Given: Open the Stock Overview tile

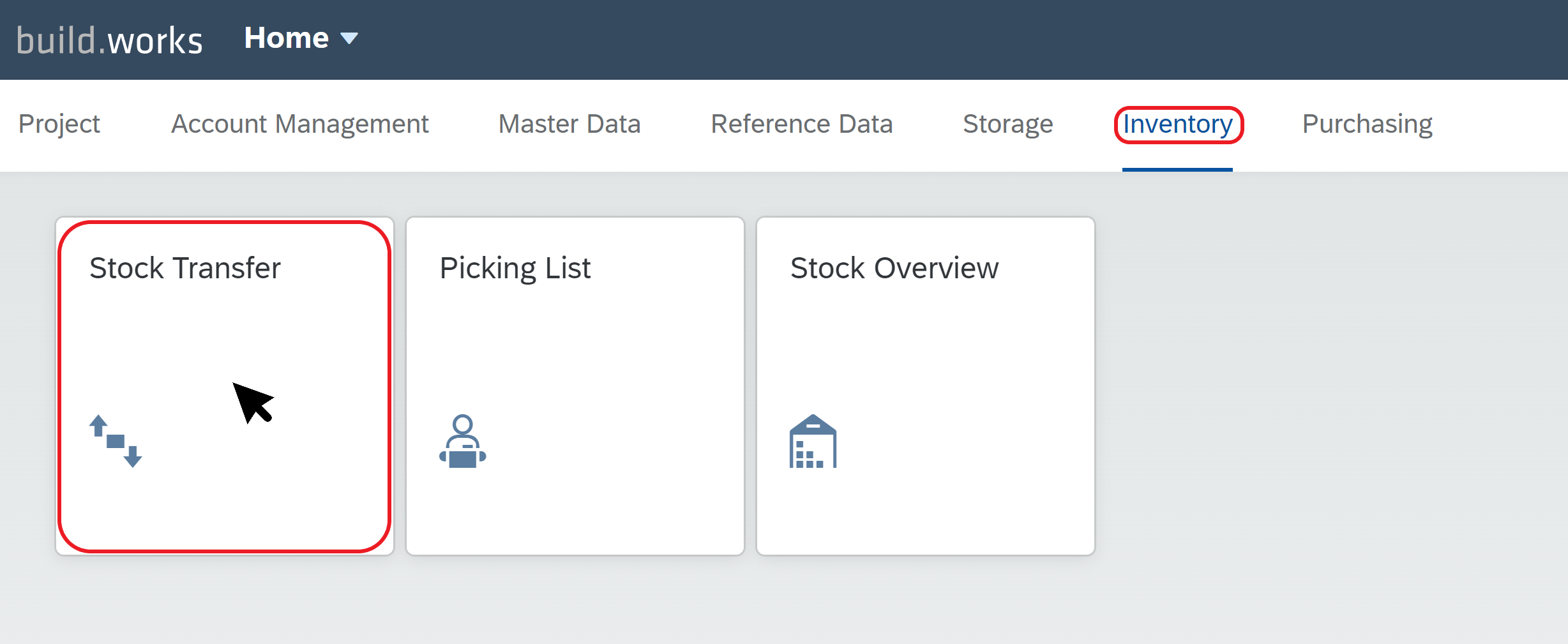Looking at the screenshot, I should (926, 386).
